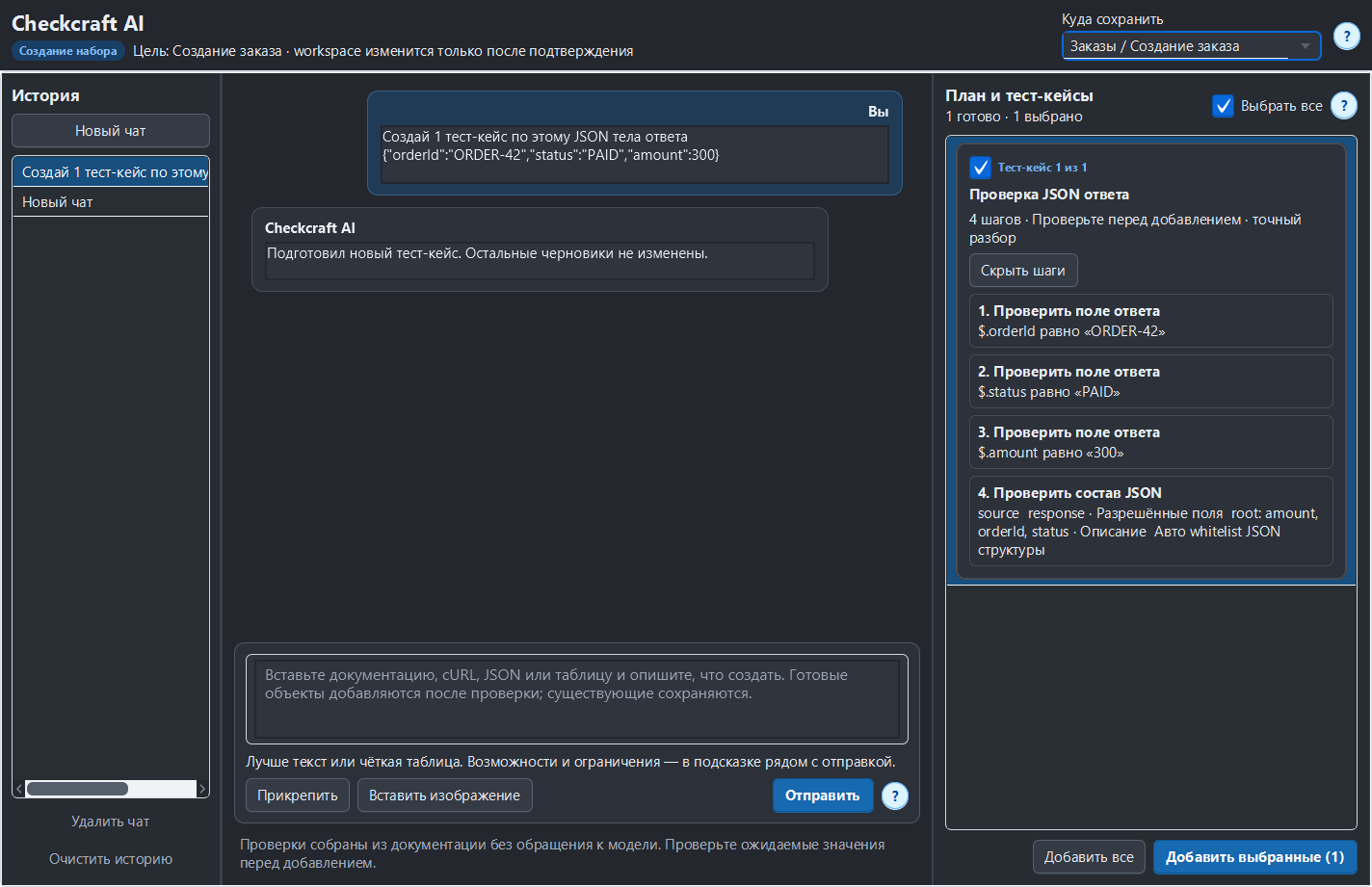Click Checkcraft AI reply Подготовил новый тест-кейс
This screenshot has height=887, width=1372.
540,249
